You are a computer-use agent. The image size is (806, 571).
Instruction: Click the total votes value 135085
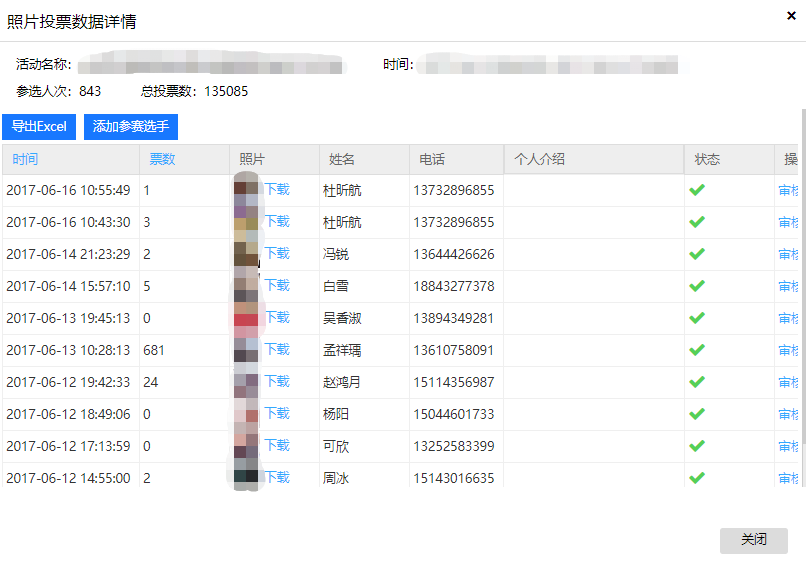click(x=226, y=91)
